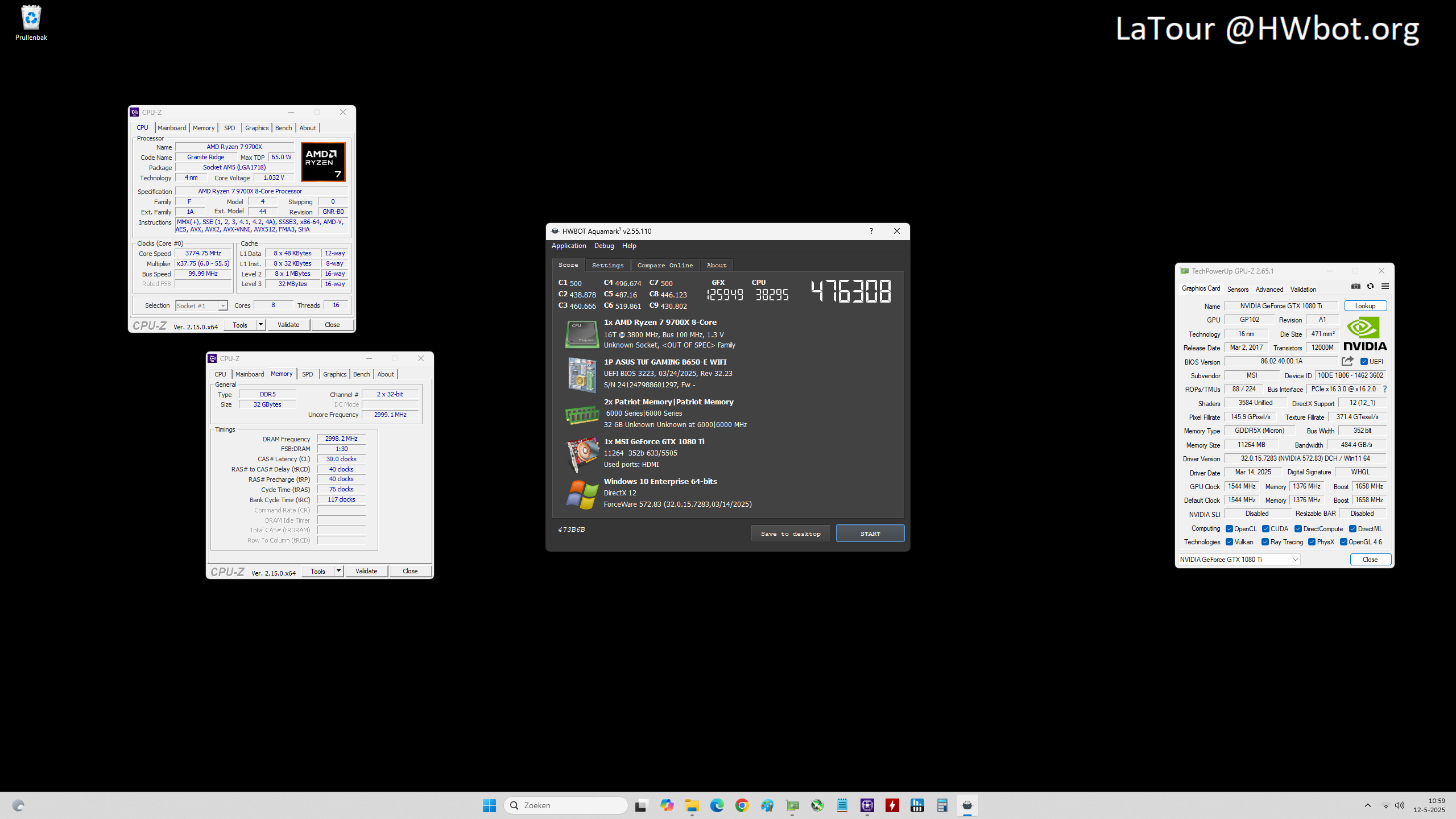This screenshot has height=819, width=1456.
Task: Expand Tools dropdown arrow in CPU-Z CPU window
Action: click(x=260, y=325)
